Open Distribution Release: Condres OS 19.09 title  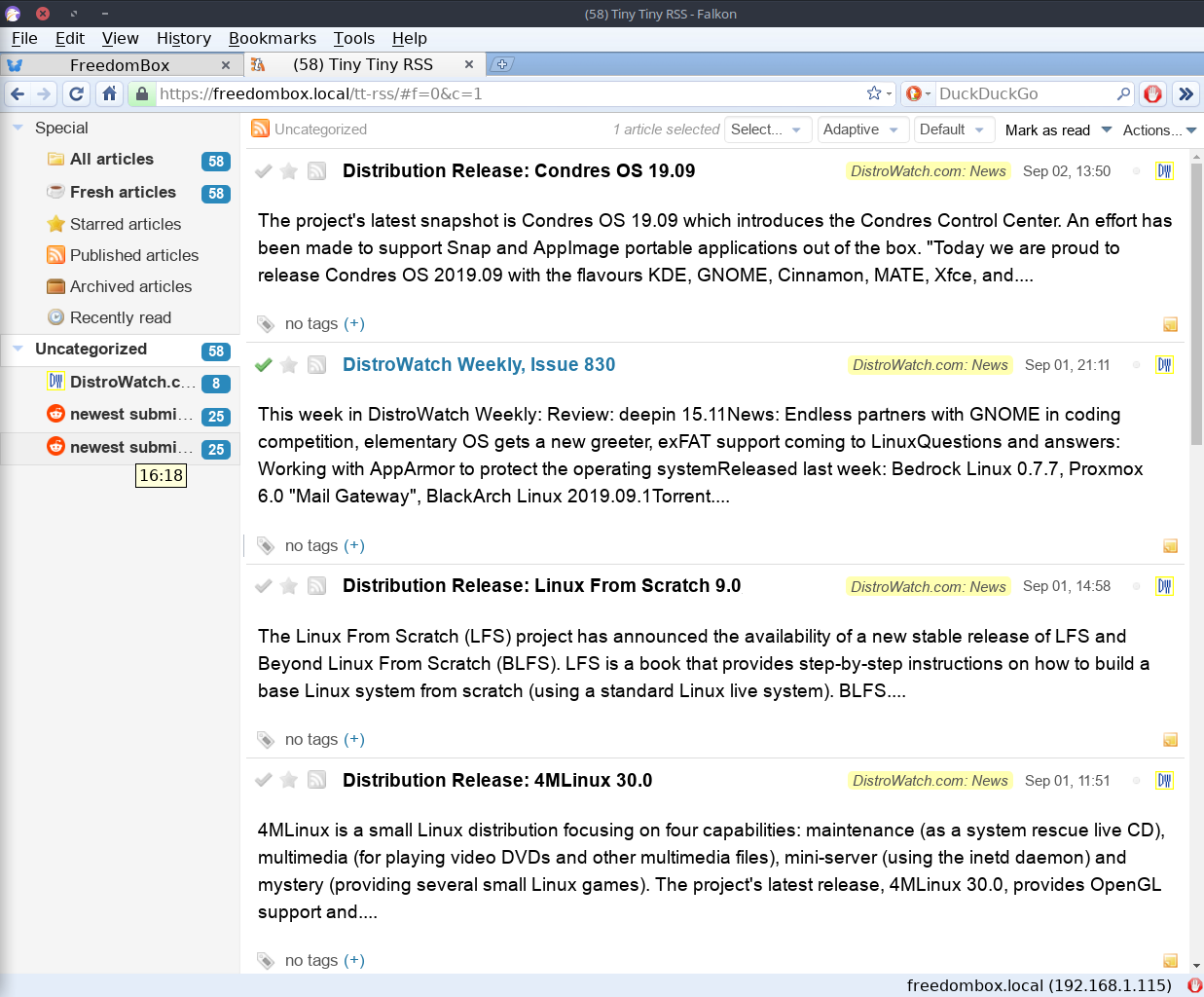pos(519,170)
